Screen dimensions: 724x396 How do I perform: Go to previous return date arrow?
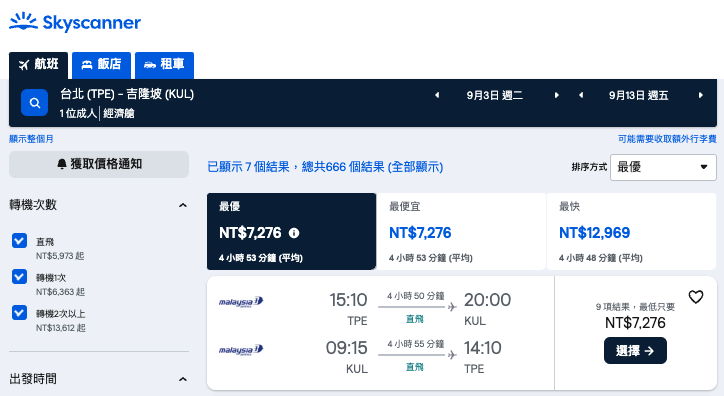coord(581,95)
